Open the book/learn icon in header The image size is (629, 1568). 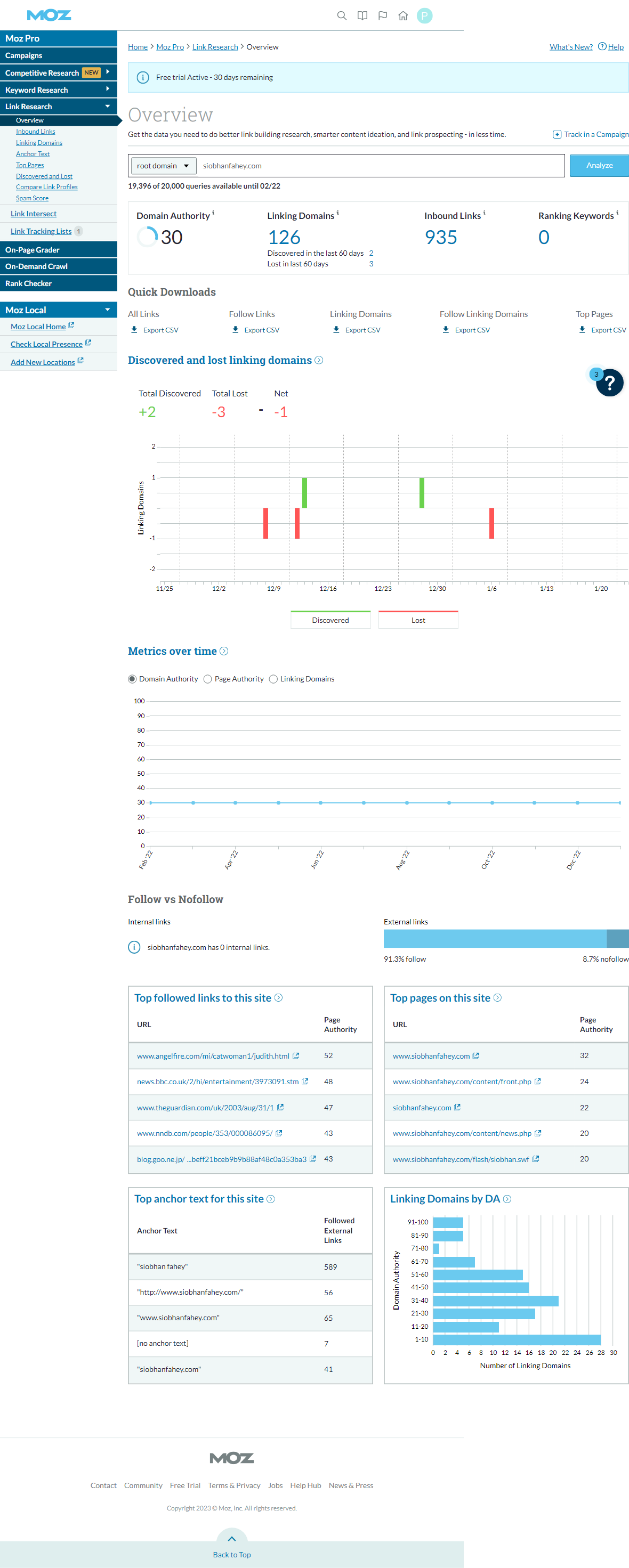(362, 16)
